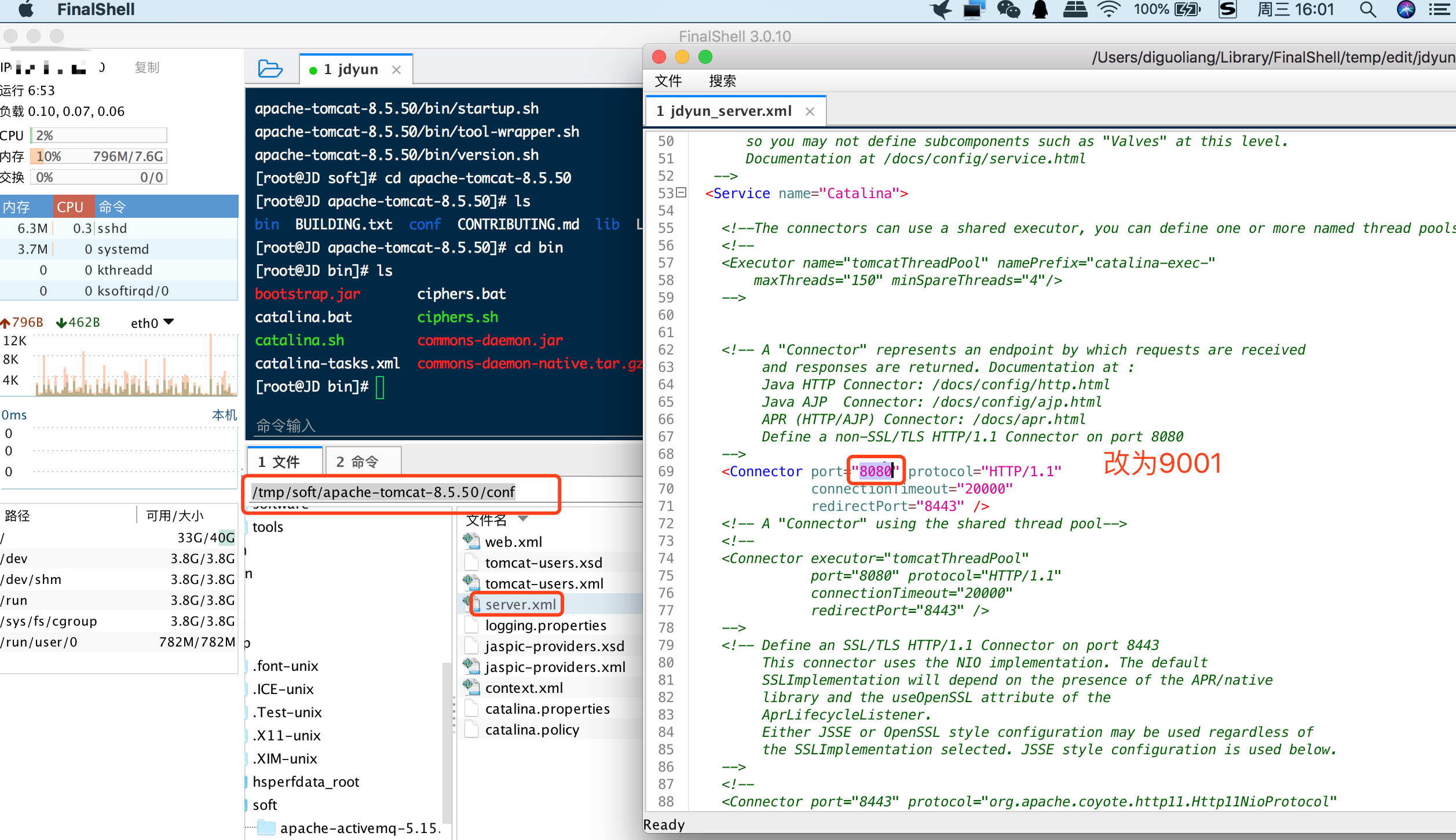Click the web.xml file icon
1456x840 pixels.
tap(471, 542)
